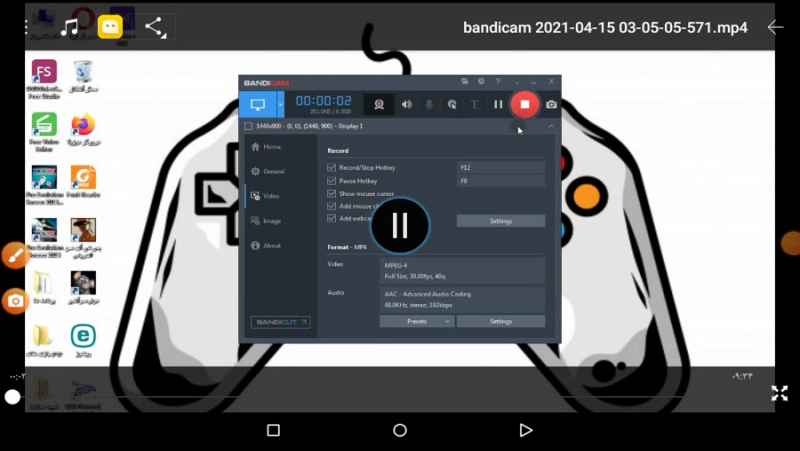
Task: Click the BANDICUT button in sidebar
Action: click(x=281, y=322)
